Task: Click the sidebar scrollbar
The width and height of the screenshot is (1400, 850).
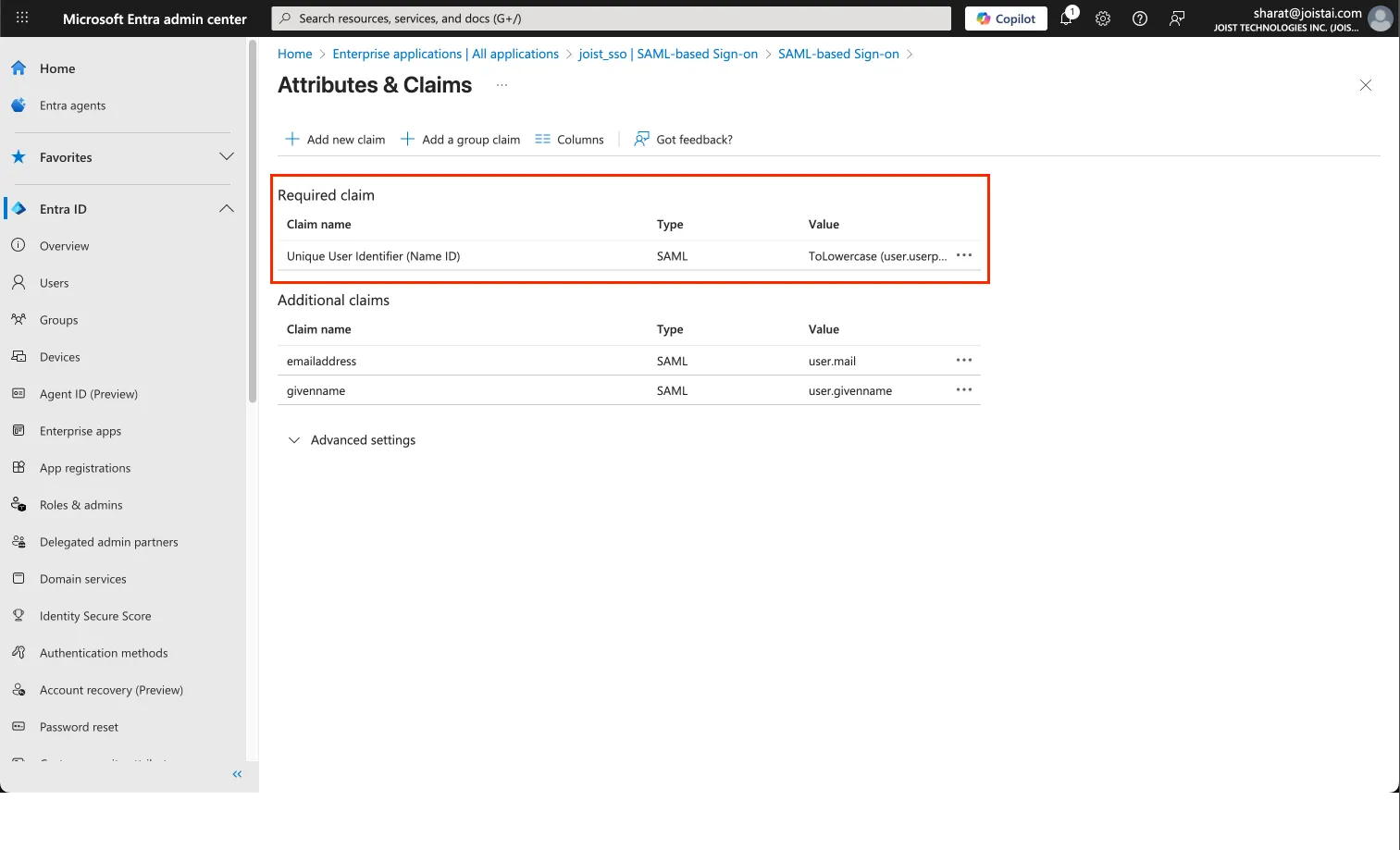Action: point(253,222)
